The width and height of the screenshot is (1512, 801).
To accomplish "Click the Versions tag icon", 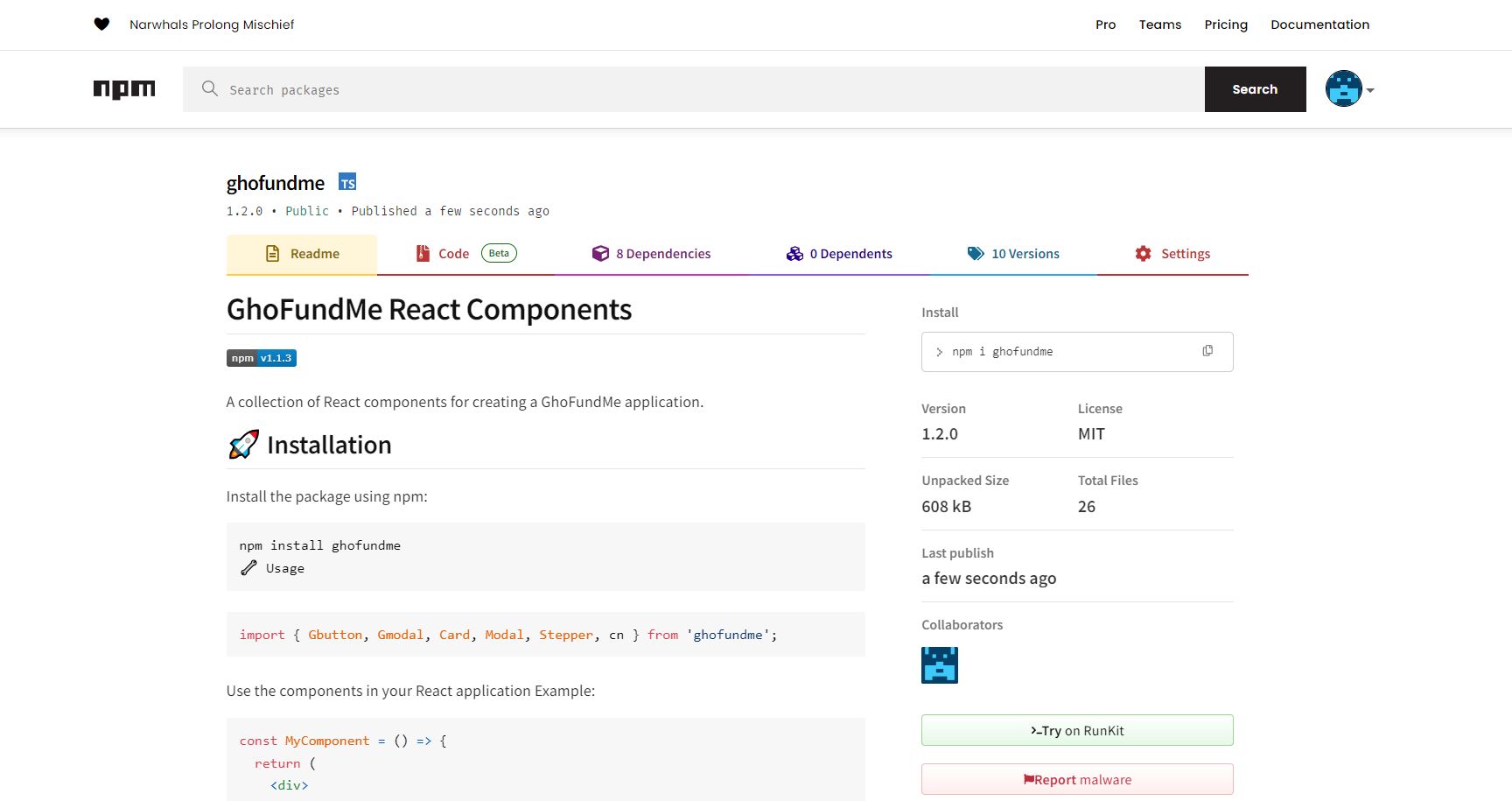I will click(x=976, y=254).
